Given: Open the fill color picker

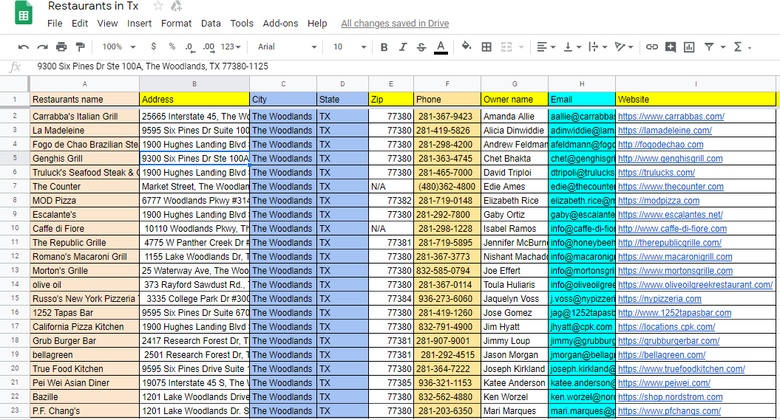Looking at the screenshot, I should pos(465,47).
